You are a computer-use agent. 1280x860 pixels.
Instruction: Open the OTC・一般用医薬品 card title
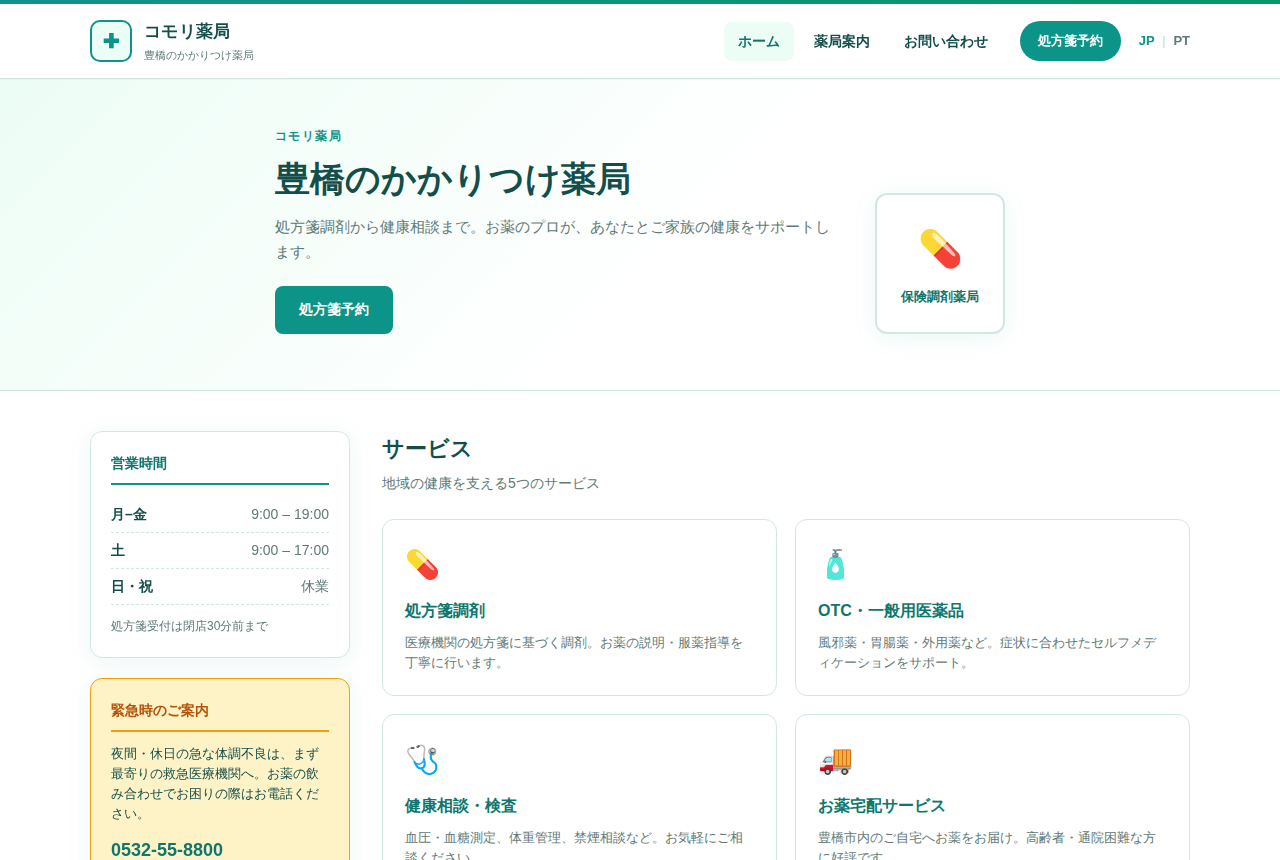(x=891, y=611)
